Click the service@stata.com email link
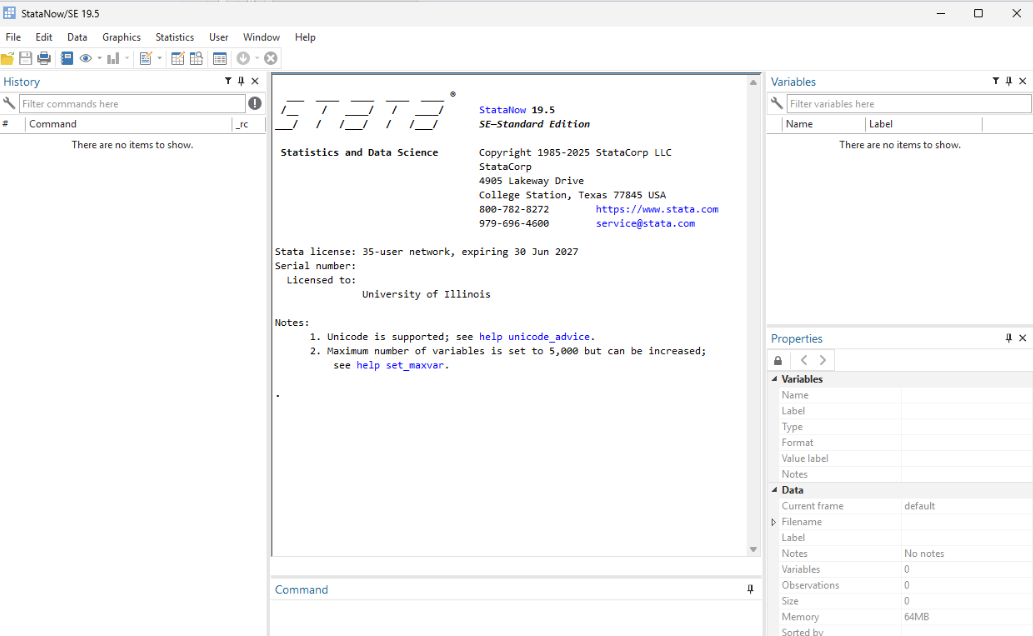1033x636 pixels. tap(645, 223)
